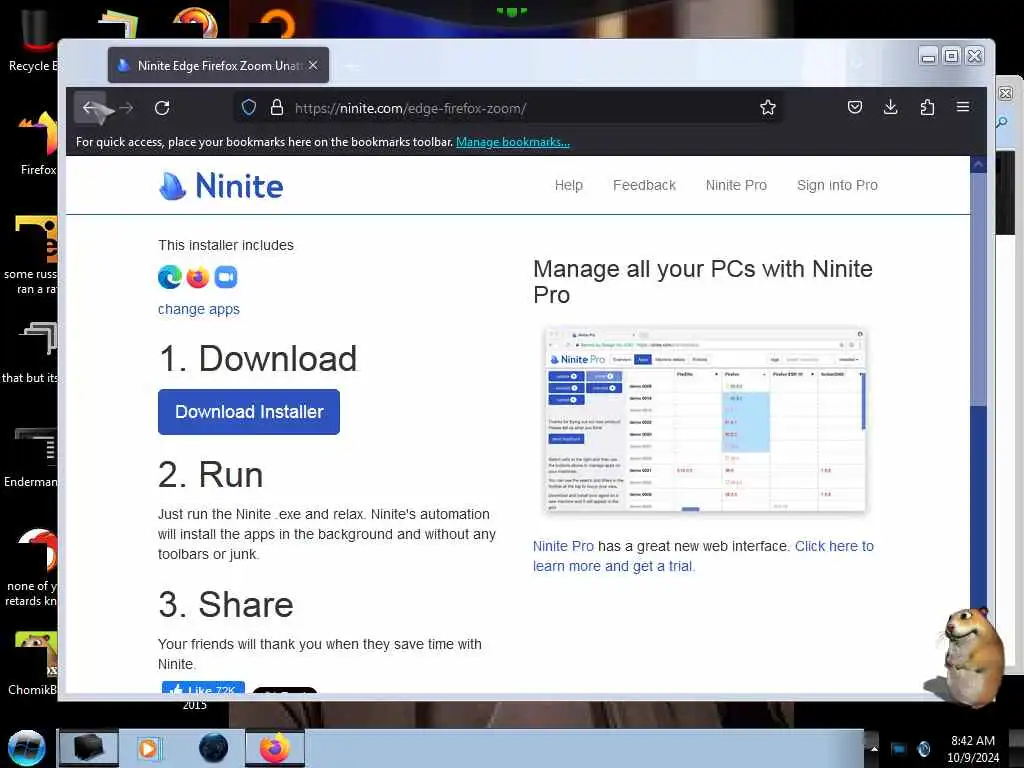This screenshot has width=1024, height=768.
Task: Open the Firefox downloads panel
Action: 890,107
